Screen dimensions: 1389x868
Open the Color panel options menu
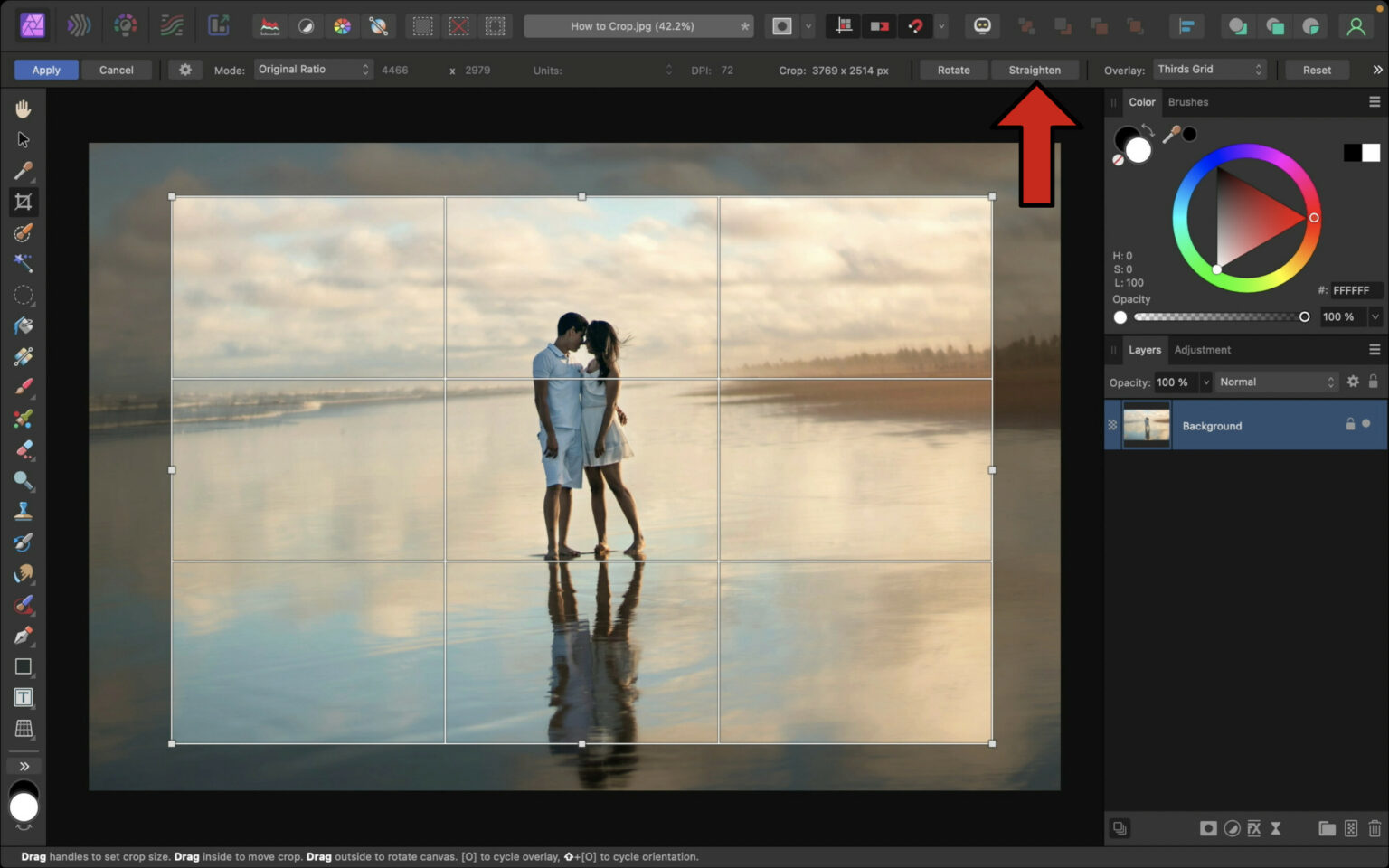point(1375,102)
